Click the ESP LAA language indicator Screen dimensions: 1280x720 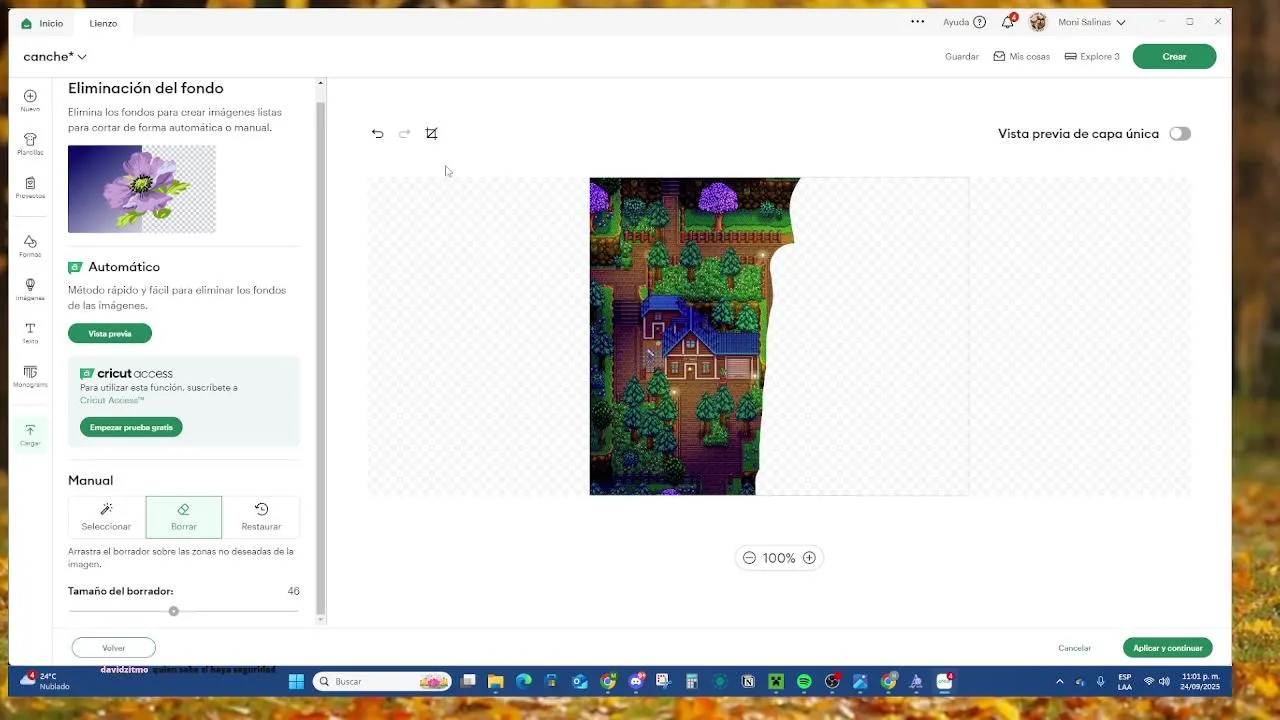(1125, 682)
